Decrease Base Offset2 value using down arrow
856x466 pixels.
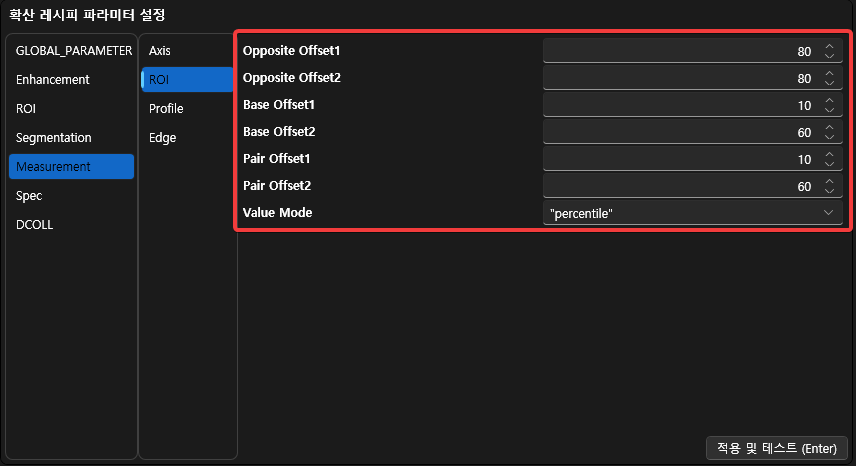point(829,136)
